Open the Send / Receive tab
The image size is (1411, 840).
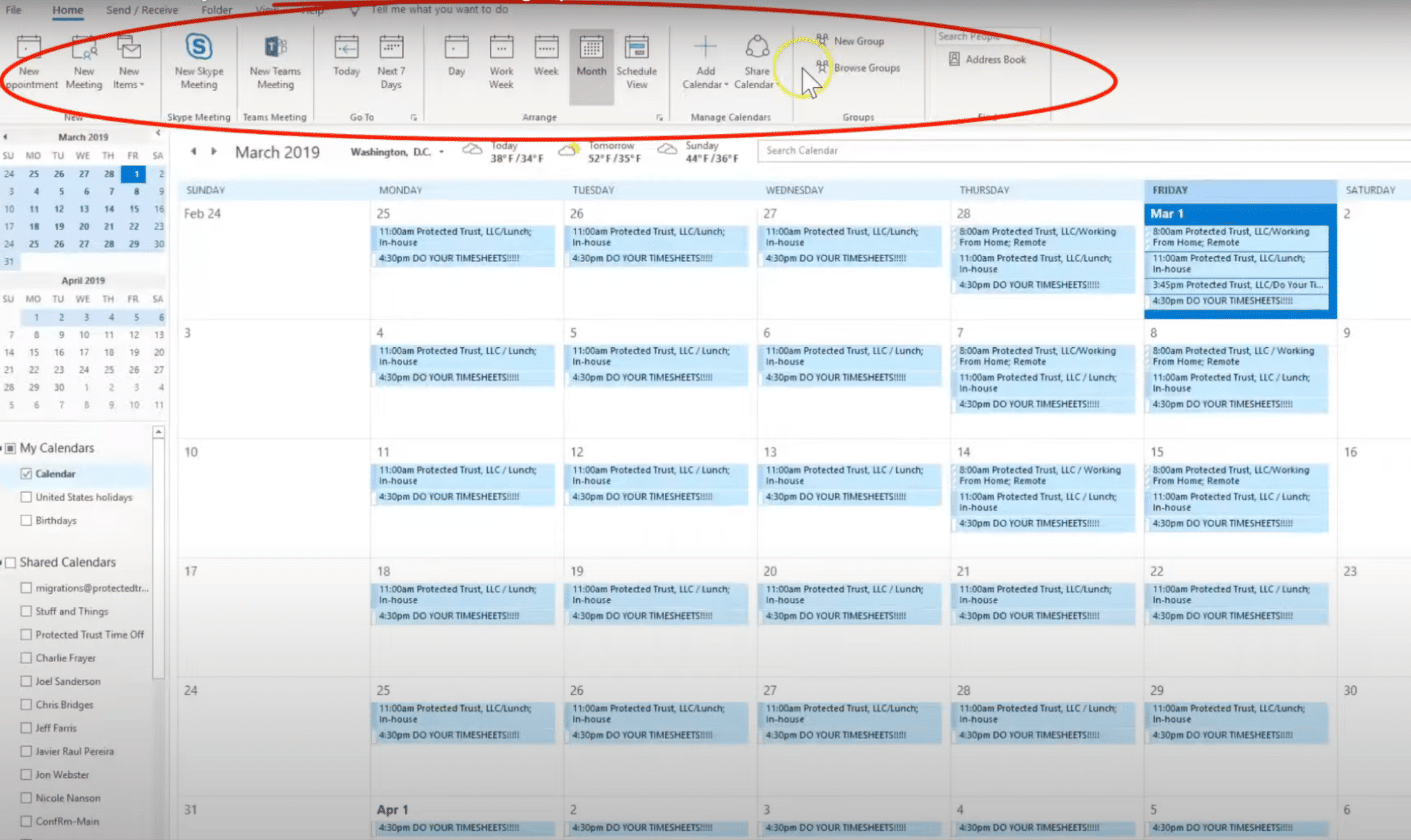pos(142,9)
